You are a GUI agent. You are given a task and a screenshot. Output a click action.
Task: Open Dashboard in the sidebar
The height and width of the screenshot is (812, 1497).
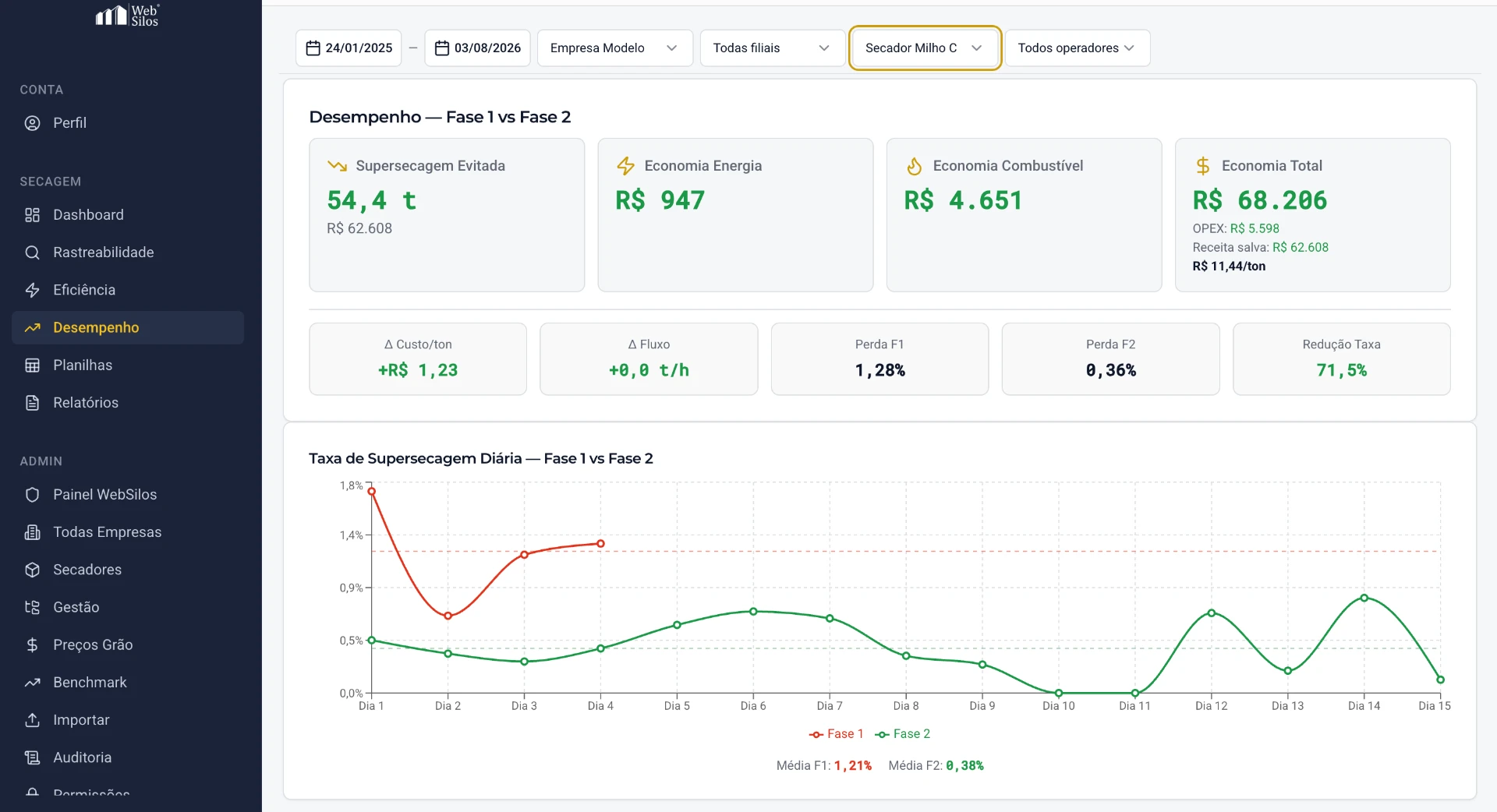pyautogui.click(x=128, y=215)
